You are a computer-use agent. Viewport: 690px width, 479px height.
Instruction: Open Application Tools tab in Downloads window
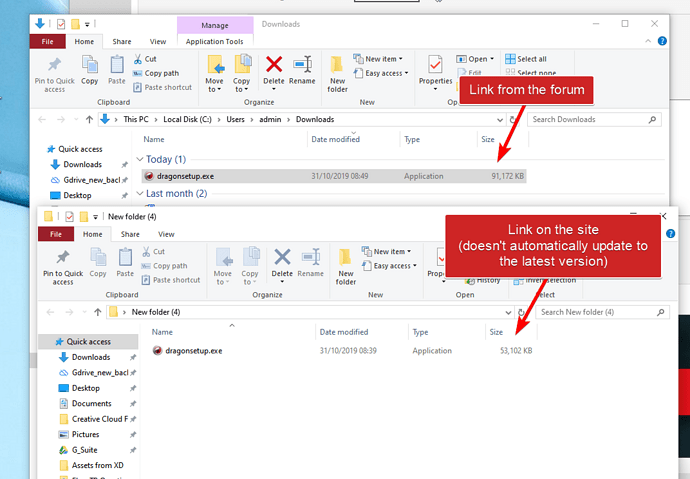tap(214, 41)
